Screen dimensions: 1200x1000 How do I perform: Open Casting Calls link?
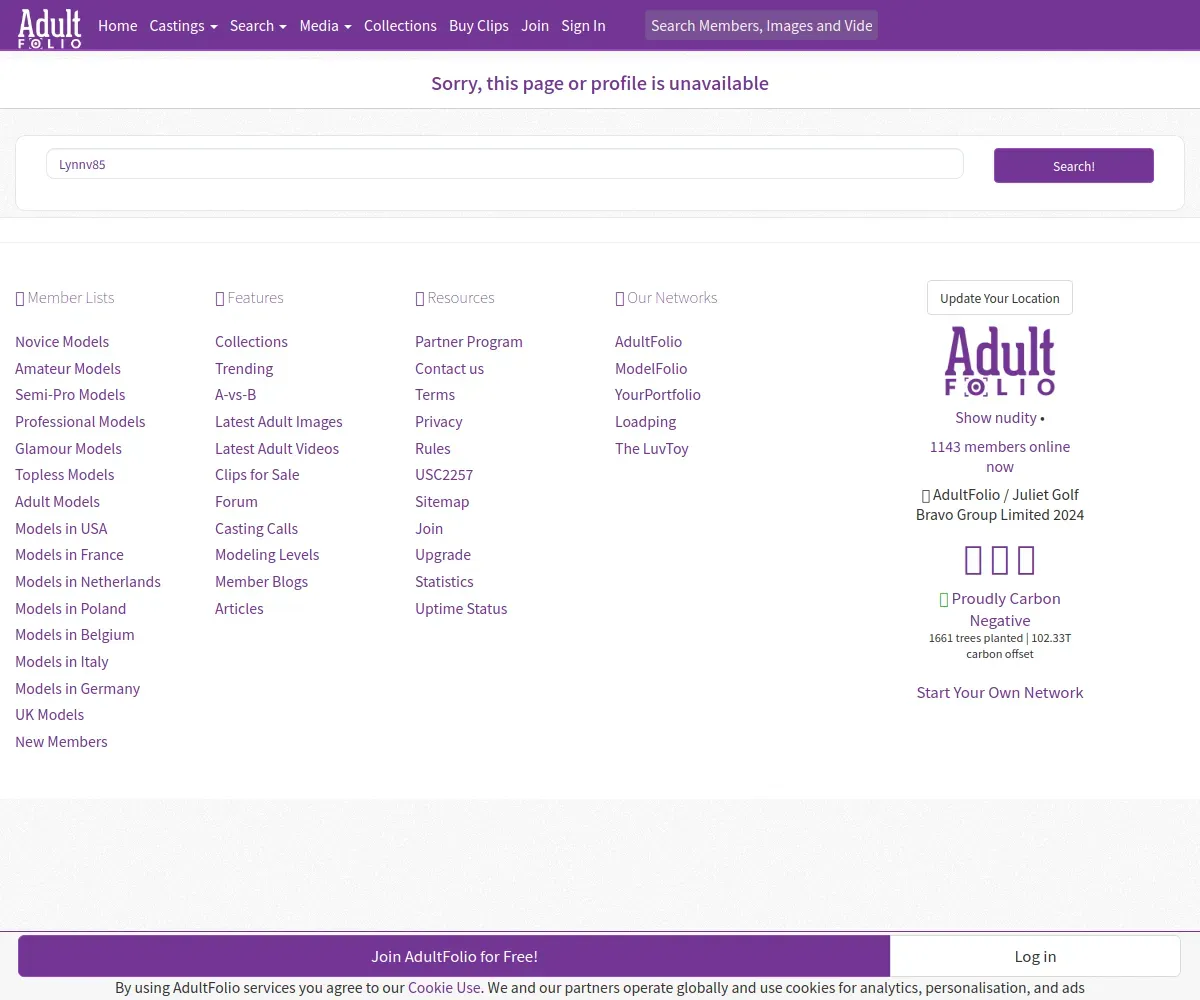(256, 528)
